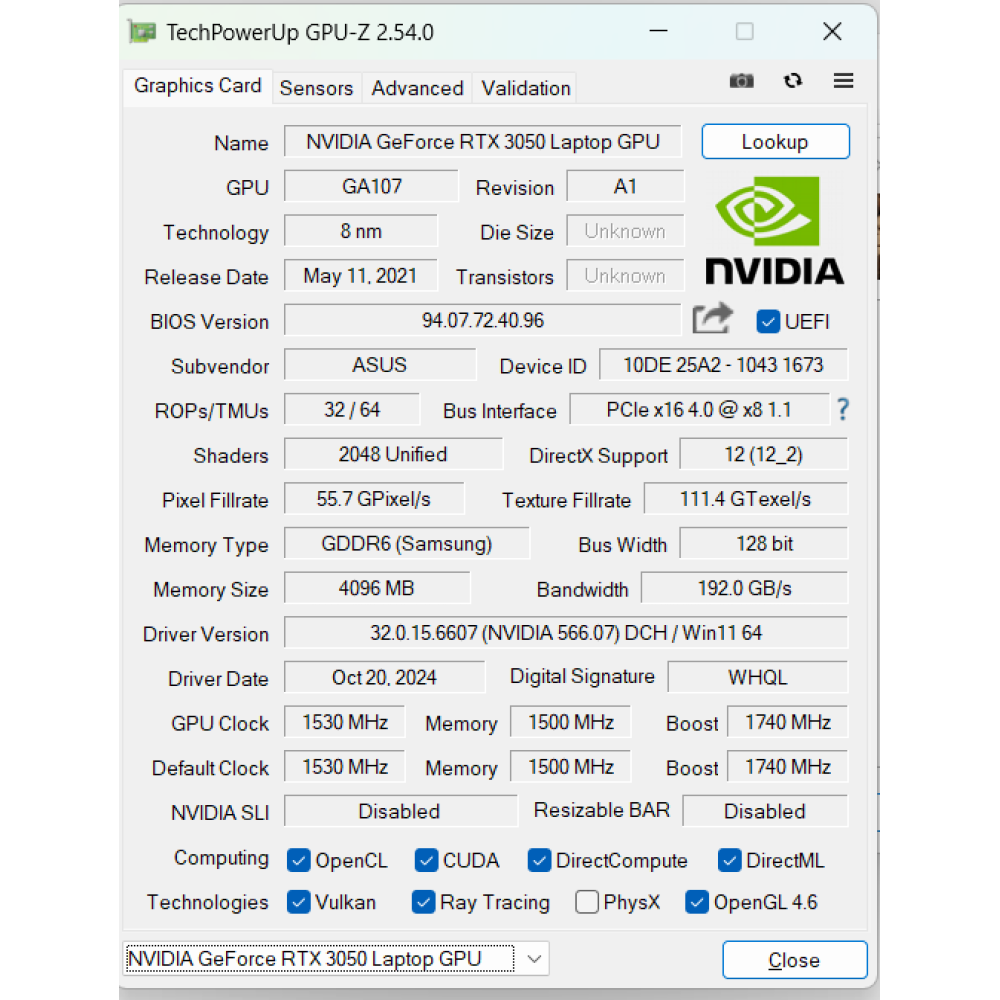The width and height of the screenshot is (1000, 1000).
Task: Click Memory Type GDDR6 (Samsung)
Action: [x=407, y=543]
